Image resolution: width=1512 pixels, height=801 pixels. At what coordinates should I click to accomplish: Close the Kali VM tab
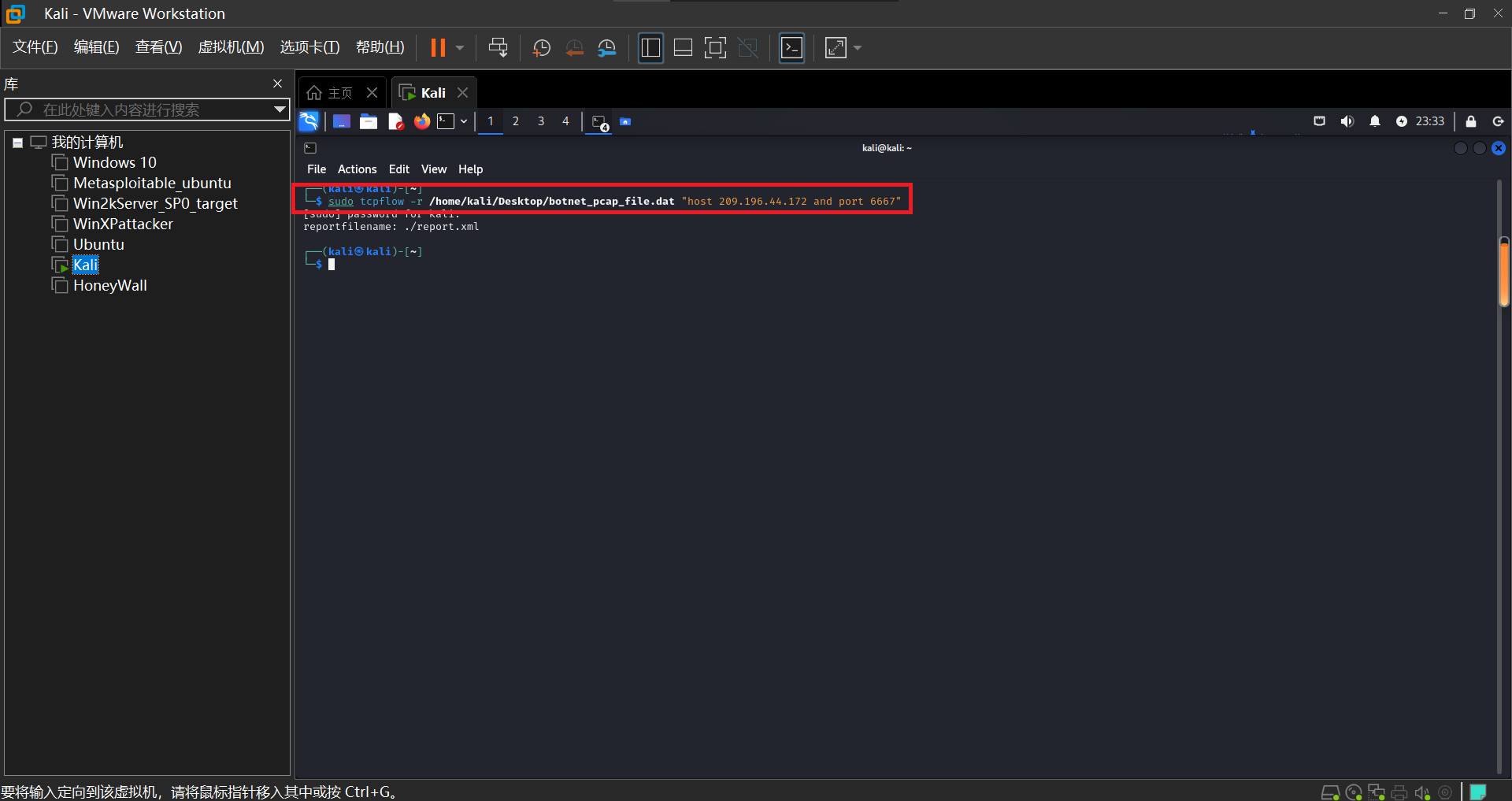click(x=463, y=93)
